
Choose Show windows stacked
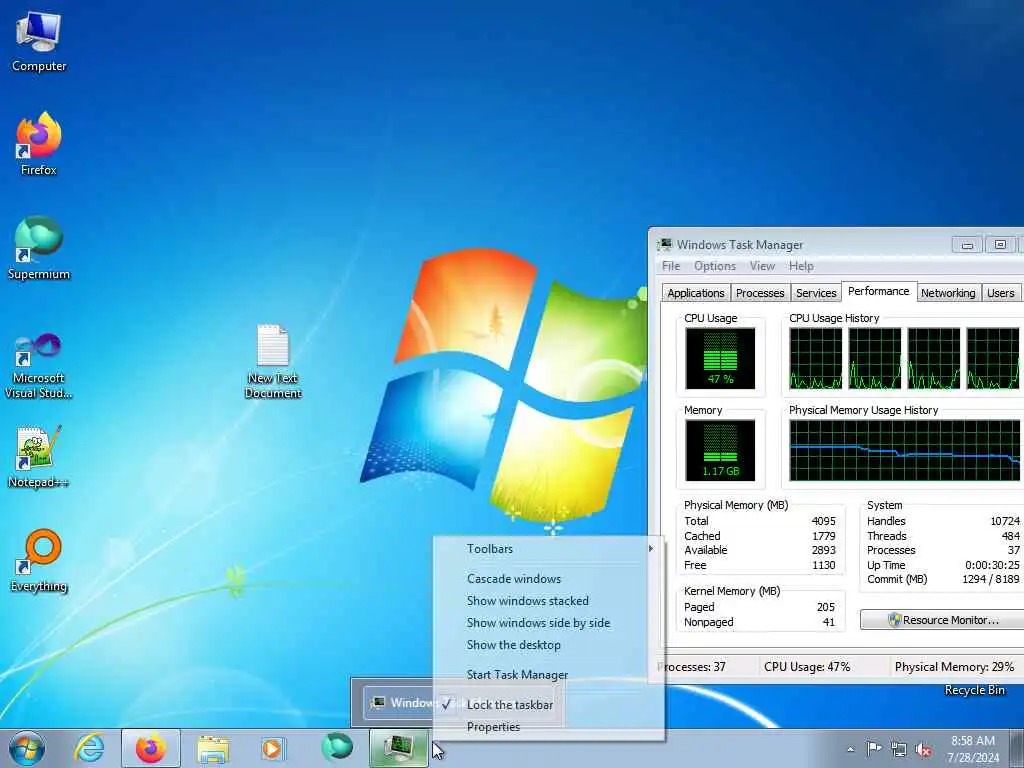pos(549,601)
